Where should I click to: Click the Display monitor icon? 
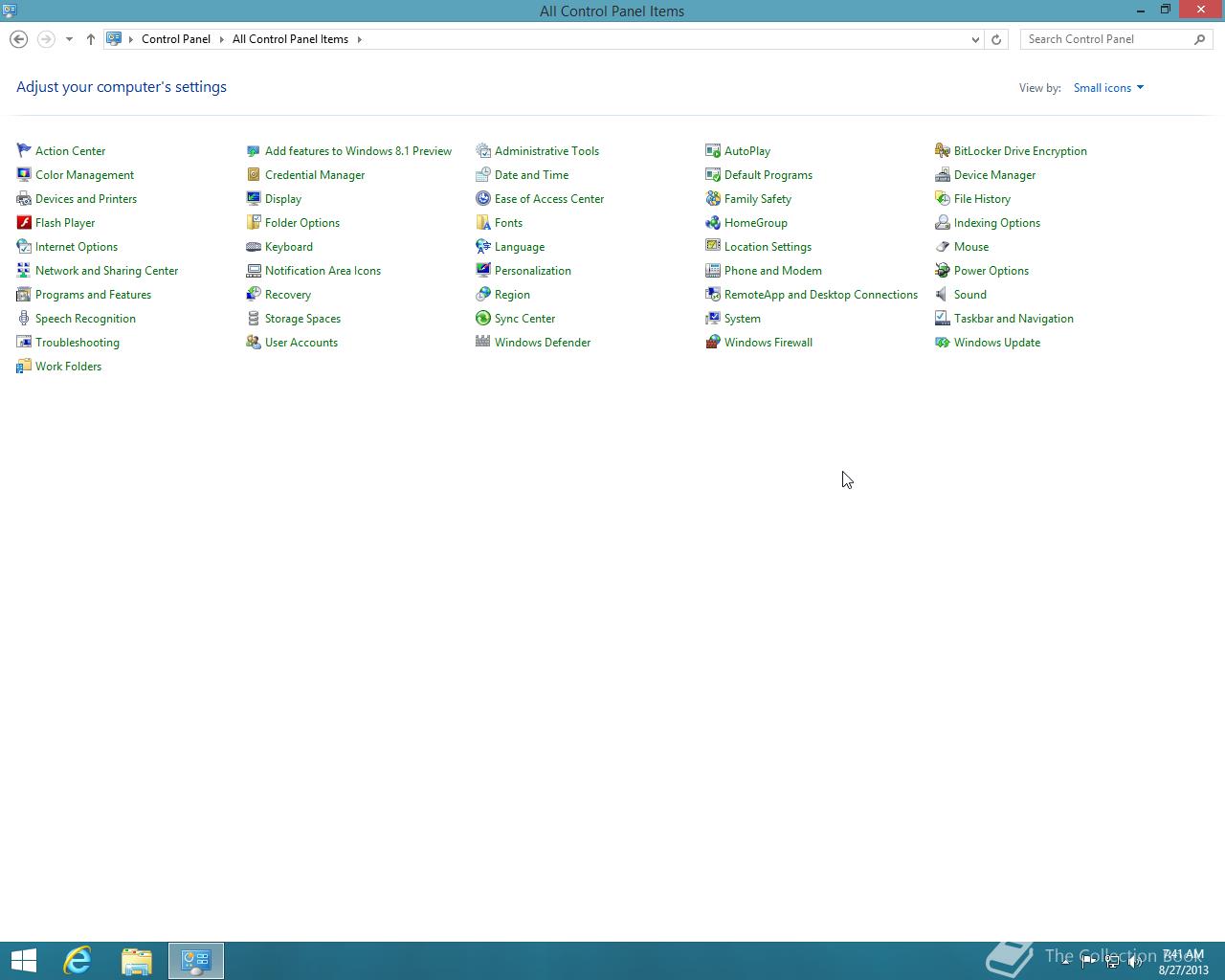254,199
